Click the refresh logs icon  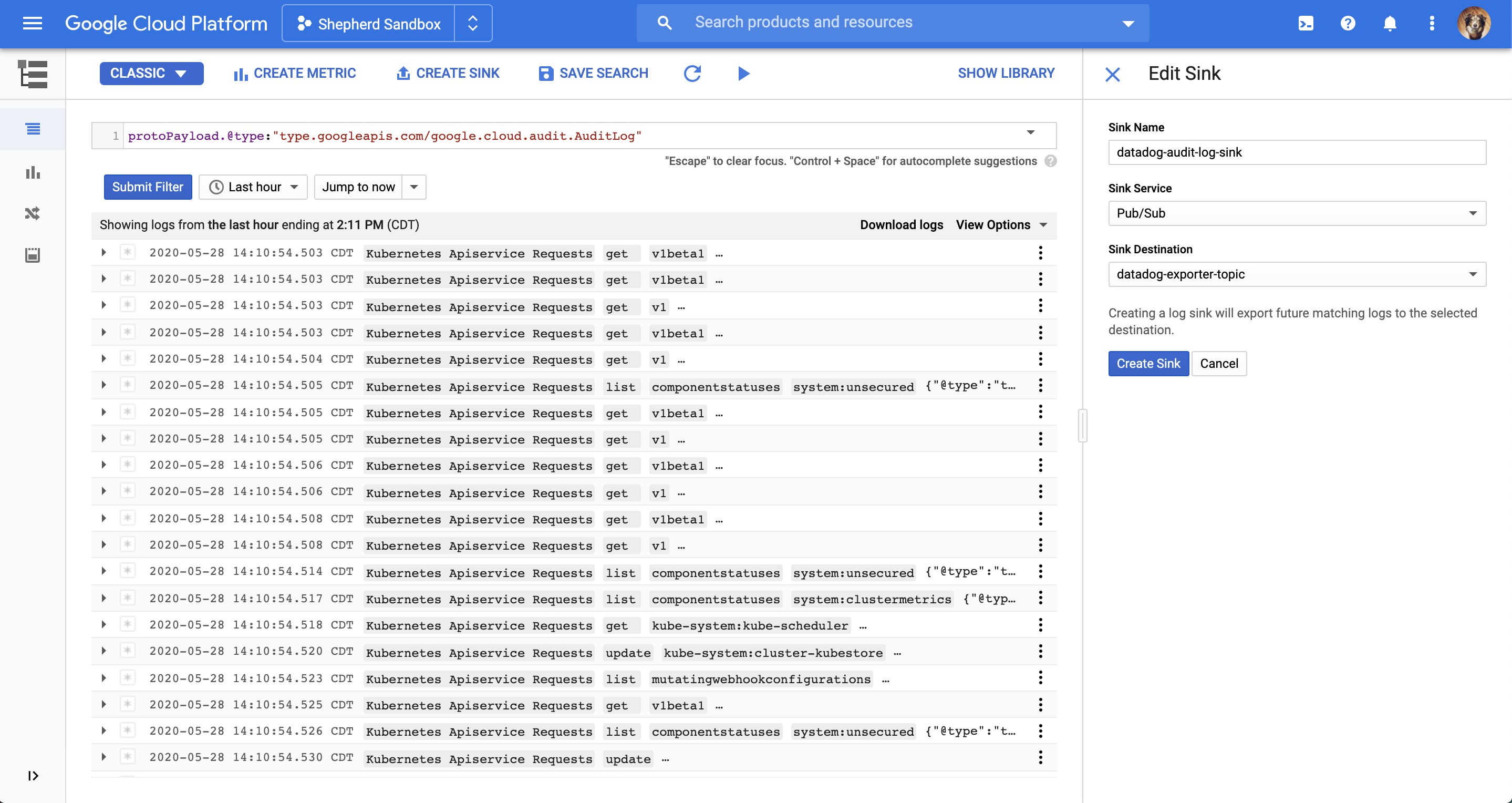692,74
